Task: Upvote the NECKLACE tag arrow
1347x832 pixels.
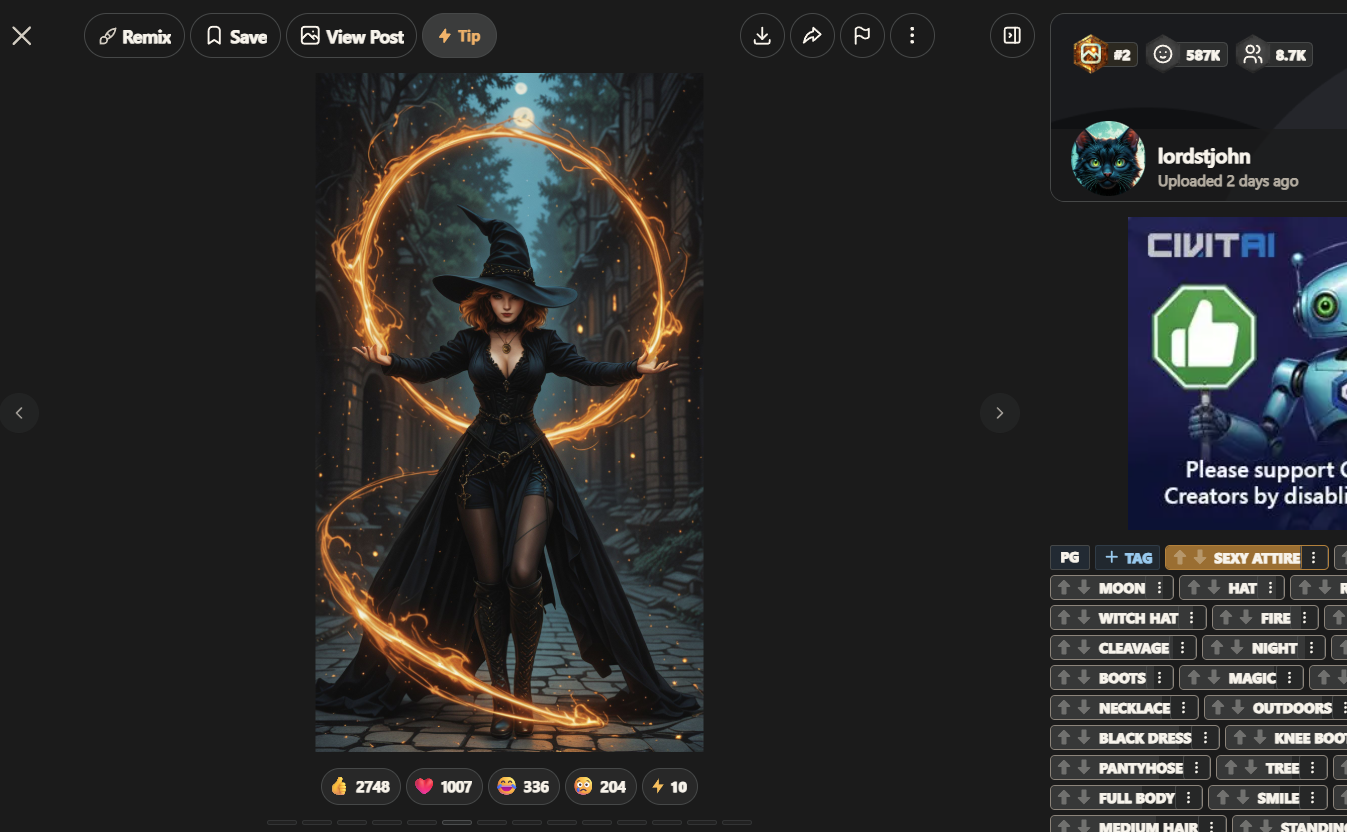Action: pyautogui.click(x=1065, y=708)
